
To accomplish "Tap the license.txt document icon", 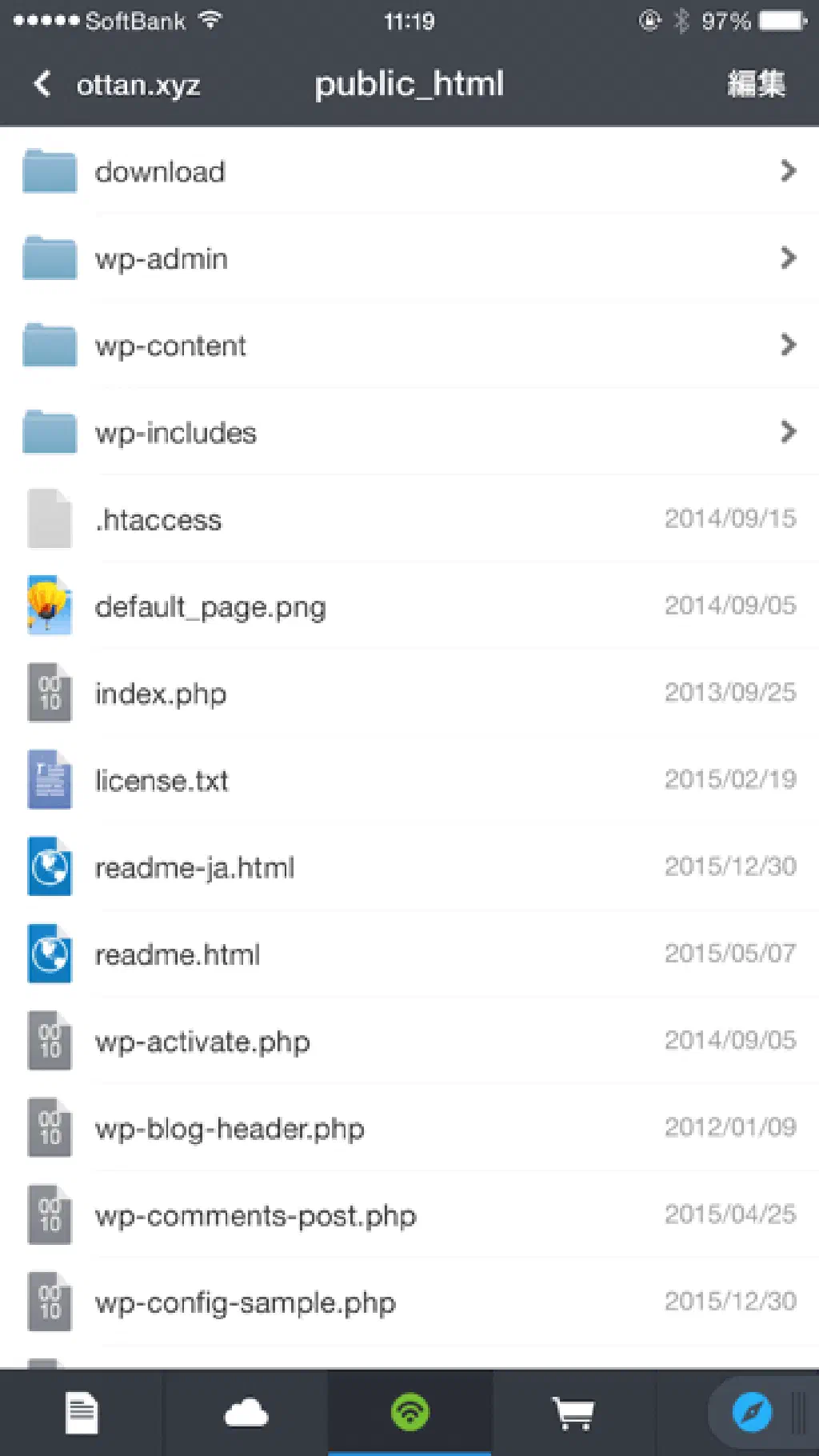I will tap(50, 780).
